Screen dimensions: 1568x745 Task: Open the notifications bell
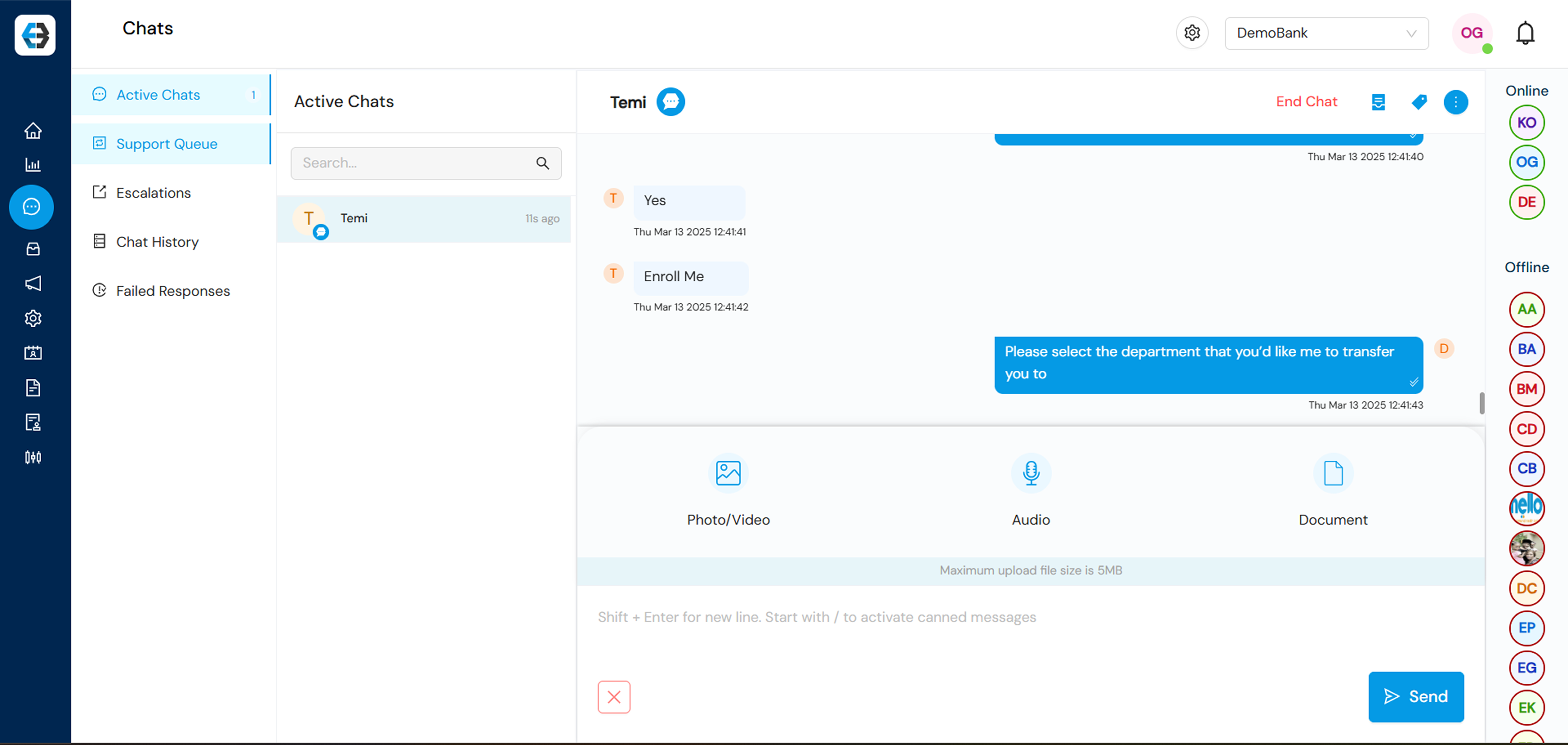(1525, 33)
